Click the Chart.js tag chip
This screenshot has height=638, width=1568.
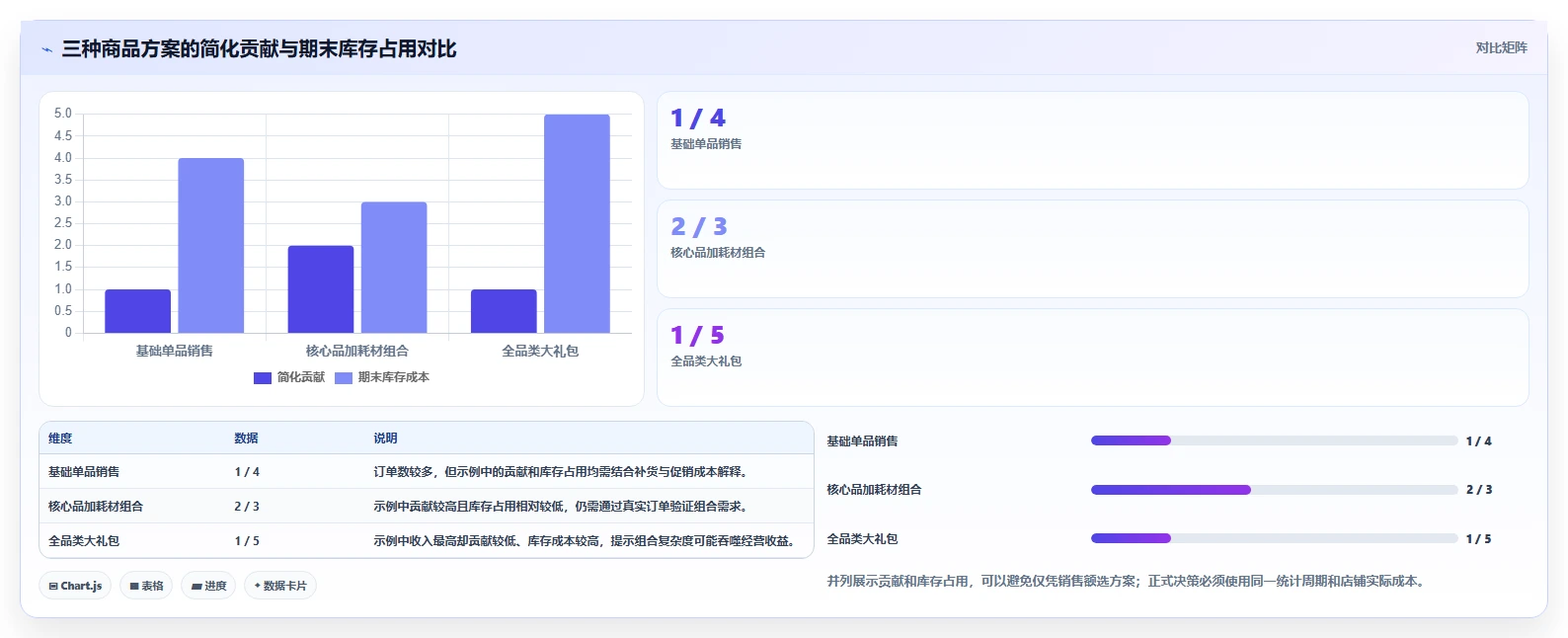point(75,586)
